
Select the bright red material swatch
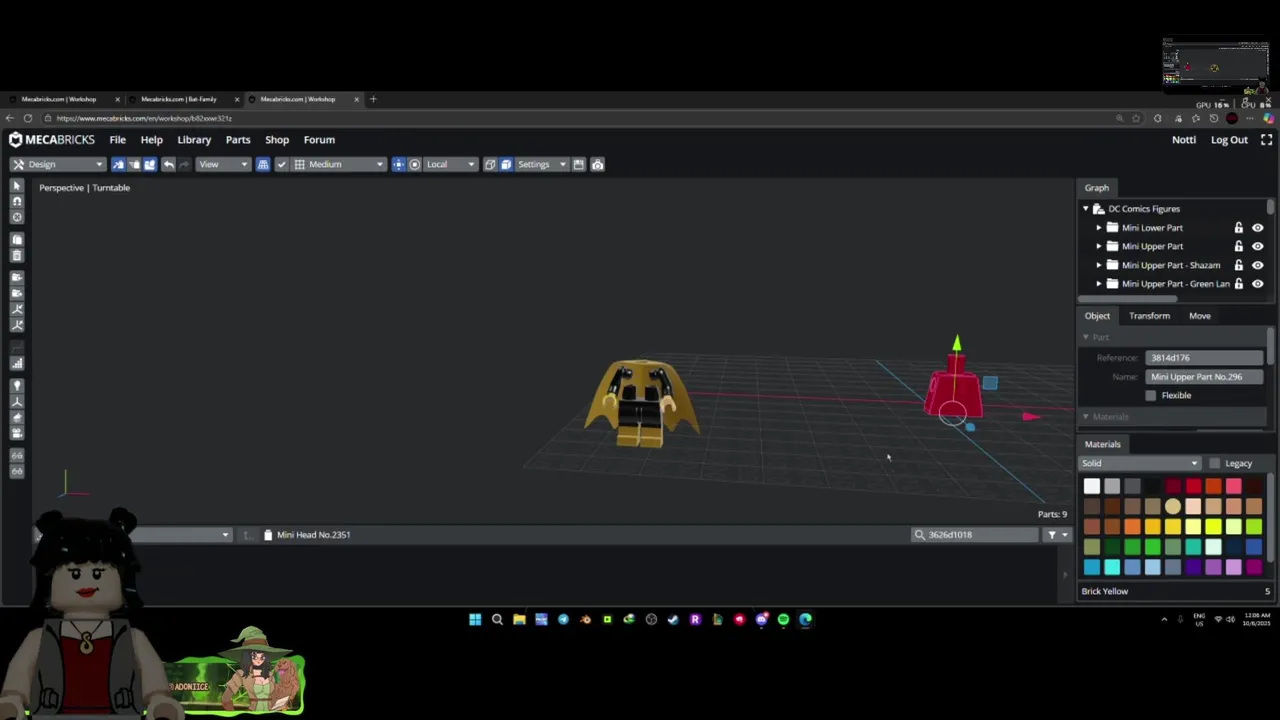1194,486
